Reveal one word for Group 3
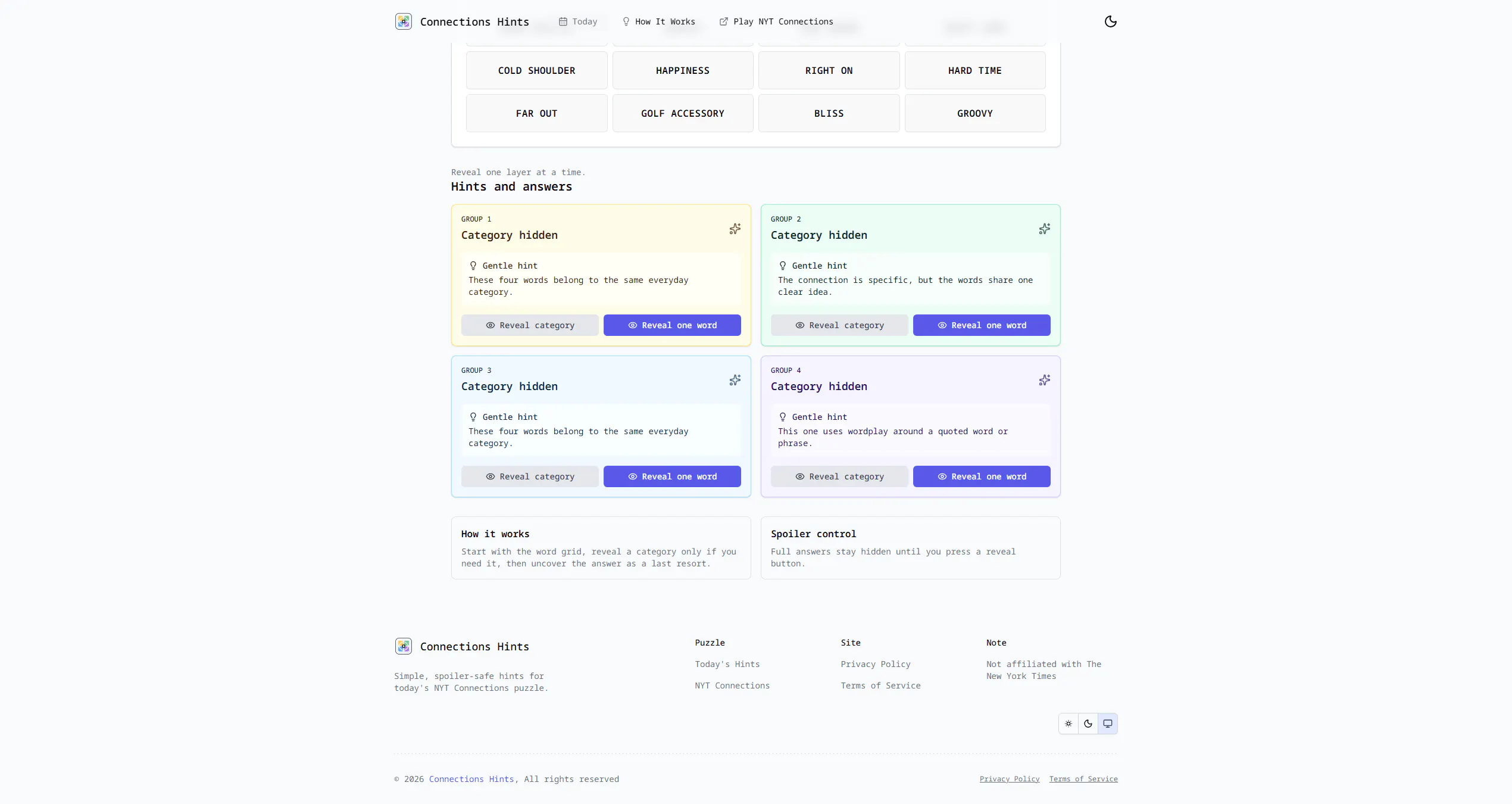The width and height of the screenshot is (1512, 804). click(672, 476)
